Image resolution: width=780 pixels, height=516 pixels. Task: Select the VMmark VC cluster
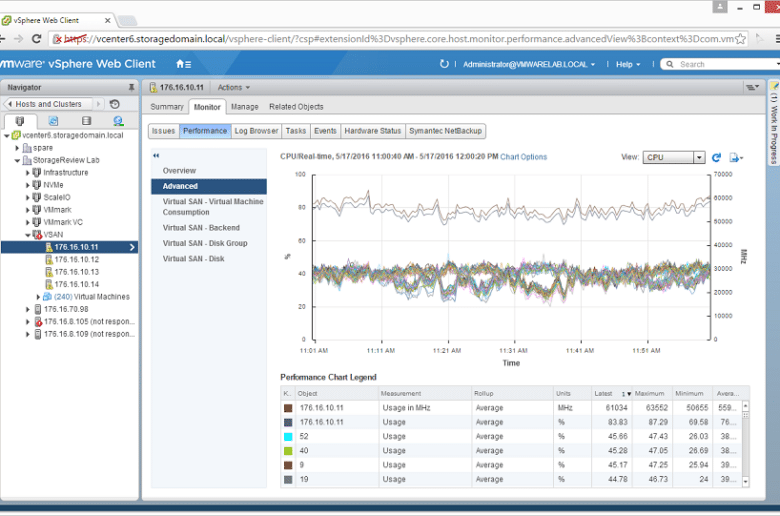pos(63,222)
